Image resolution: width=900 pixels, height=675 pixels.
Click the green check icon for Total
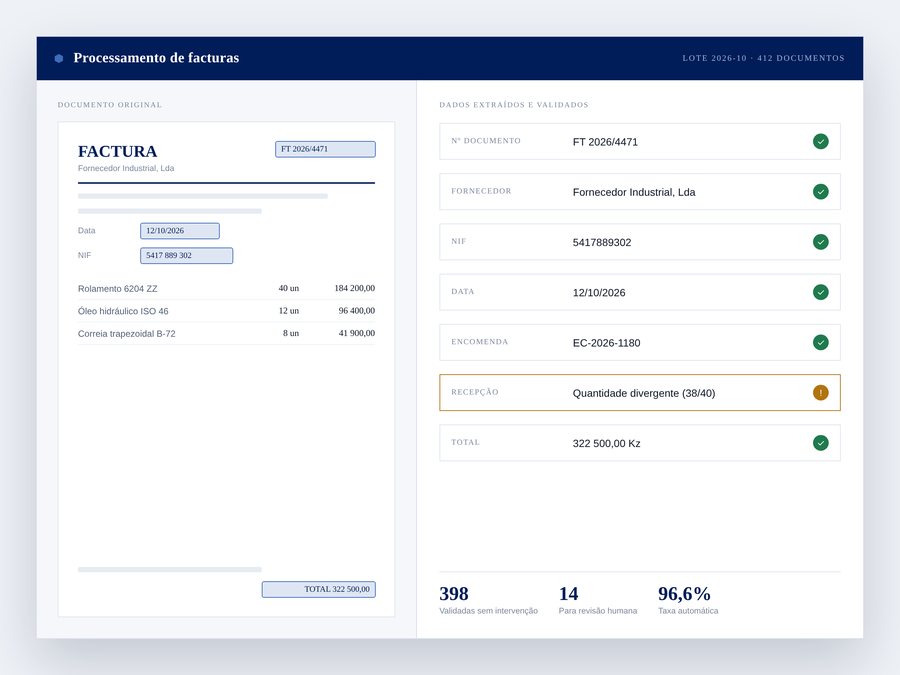[x=820, y=443]
